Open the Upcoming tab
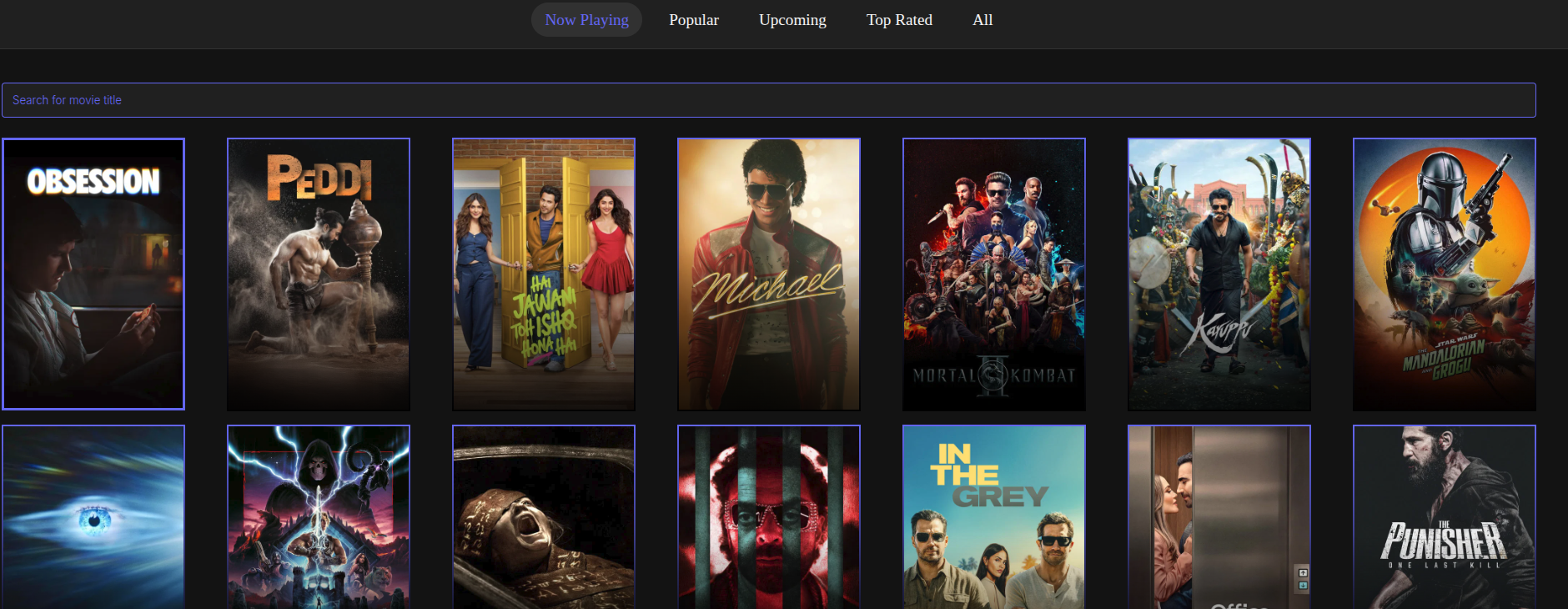 tap(792, 20)
